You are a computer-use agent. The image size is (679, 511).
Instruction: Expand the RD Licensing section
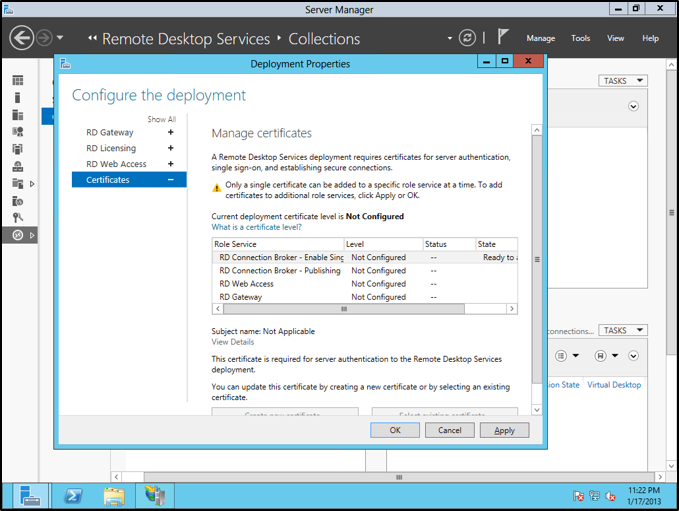coord(170,148)
